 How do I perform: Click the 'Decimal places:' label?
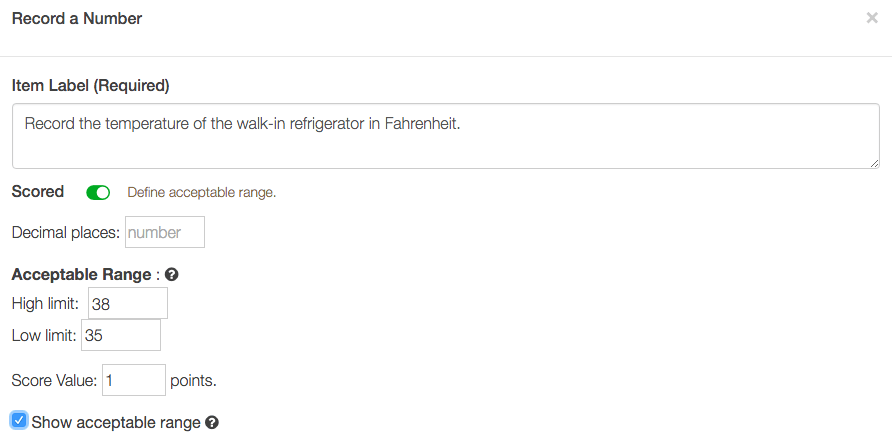66,233
